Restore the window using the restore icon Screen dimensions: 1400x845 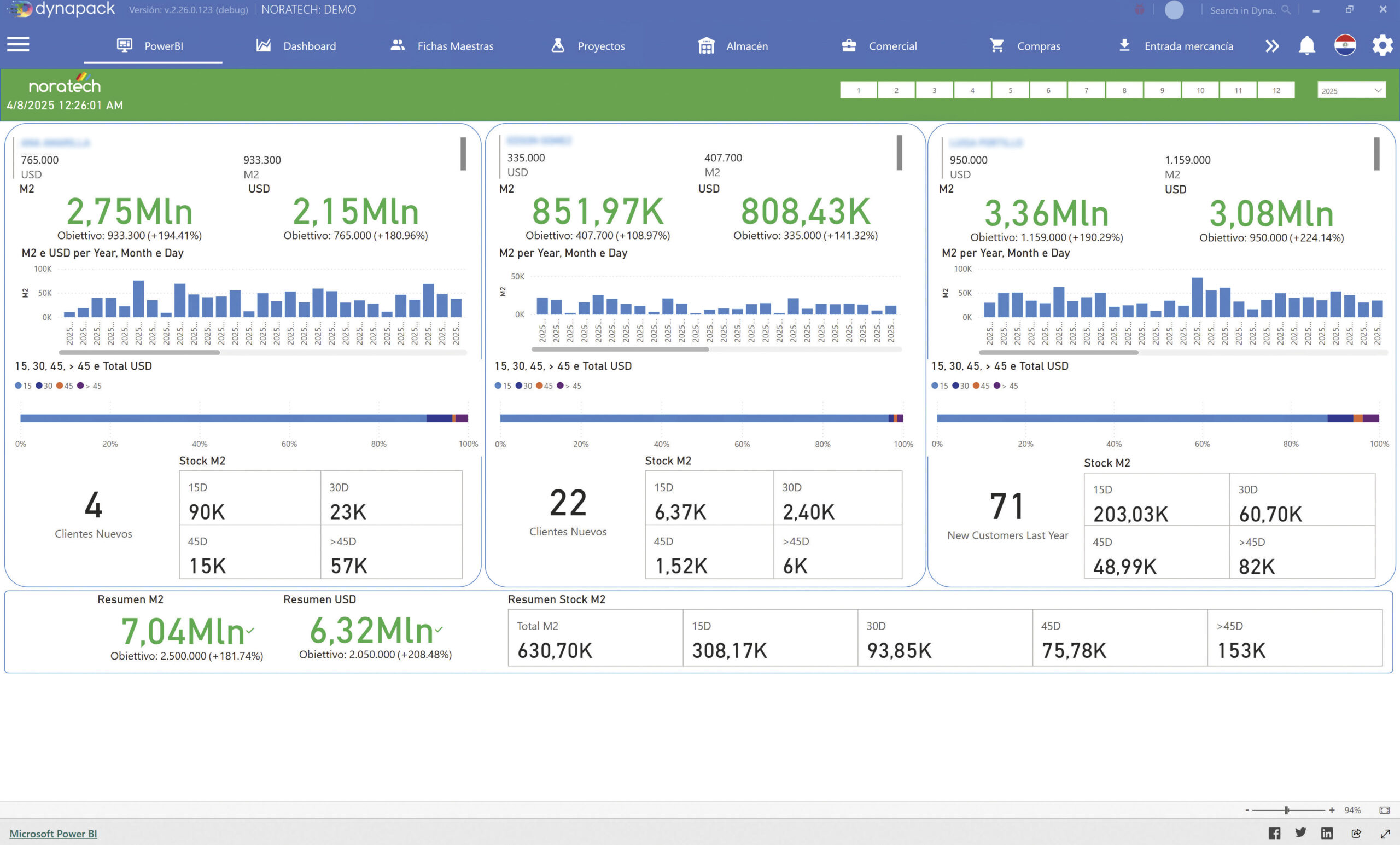1350,9
